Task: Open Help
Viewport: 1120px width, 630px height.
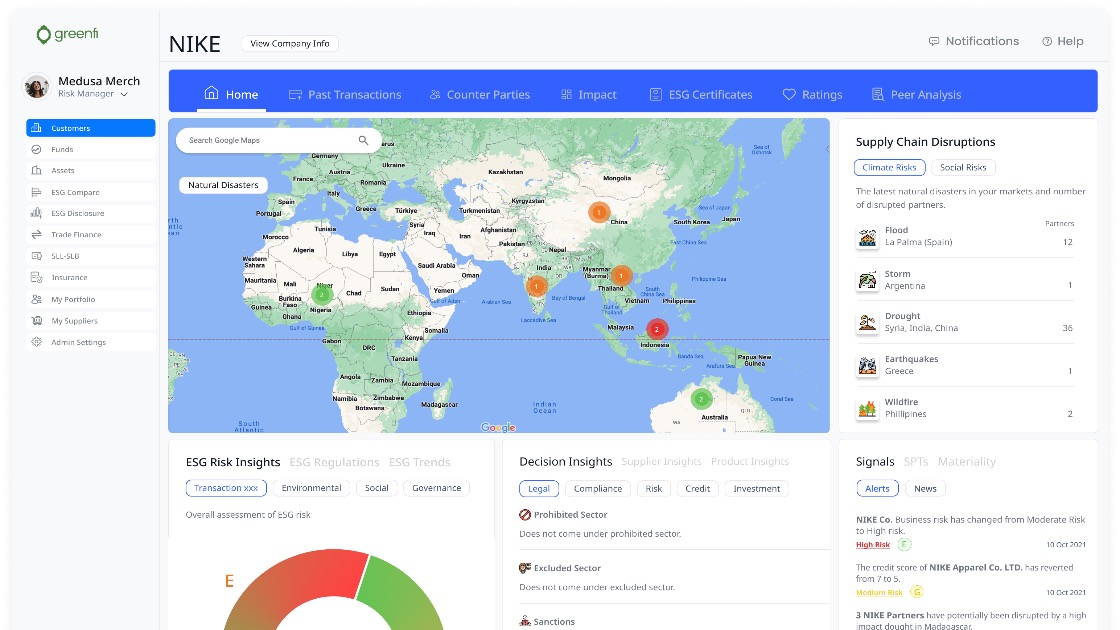Action: pos(1063,41)
